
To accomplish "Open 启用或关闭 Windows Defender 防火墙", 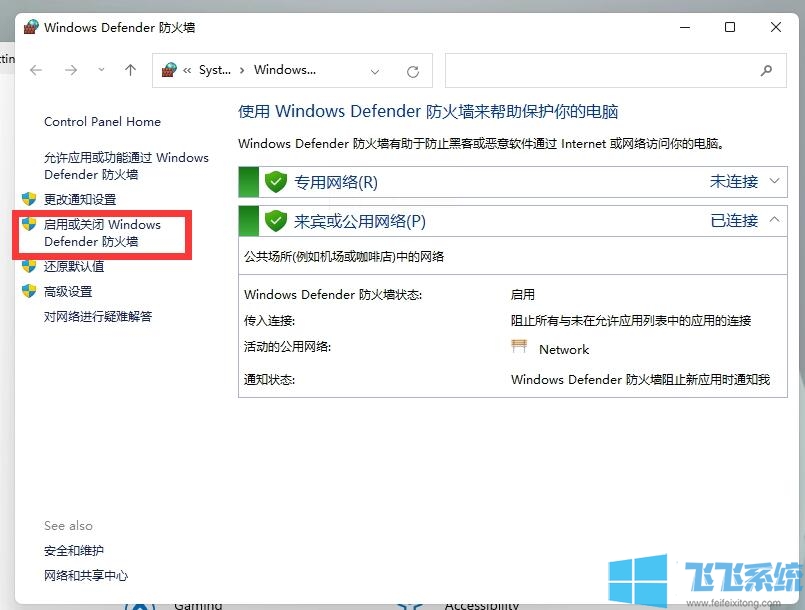I will click(x=103, y=233).
